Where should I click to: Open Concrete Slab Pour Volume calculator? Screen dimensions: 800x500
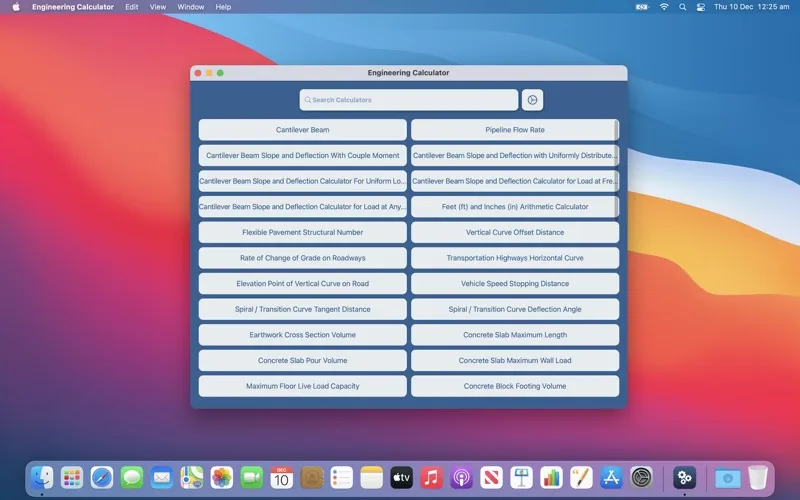[302, 361]
